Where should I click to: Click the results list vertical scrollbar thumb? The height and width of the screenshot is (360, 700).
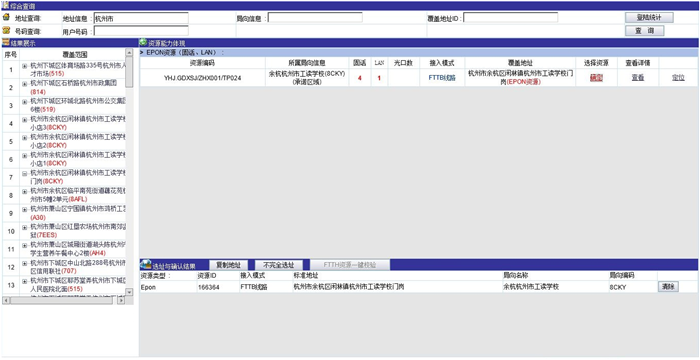click(129, 71)
